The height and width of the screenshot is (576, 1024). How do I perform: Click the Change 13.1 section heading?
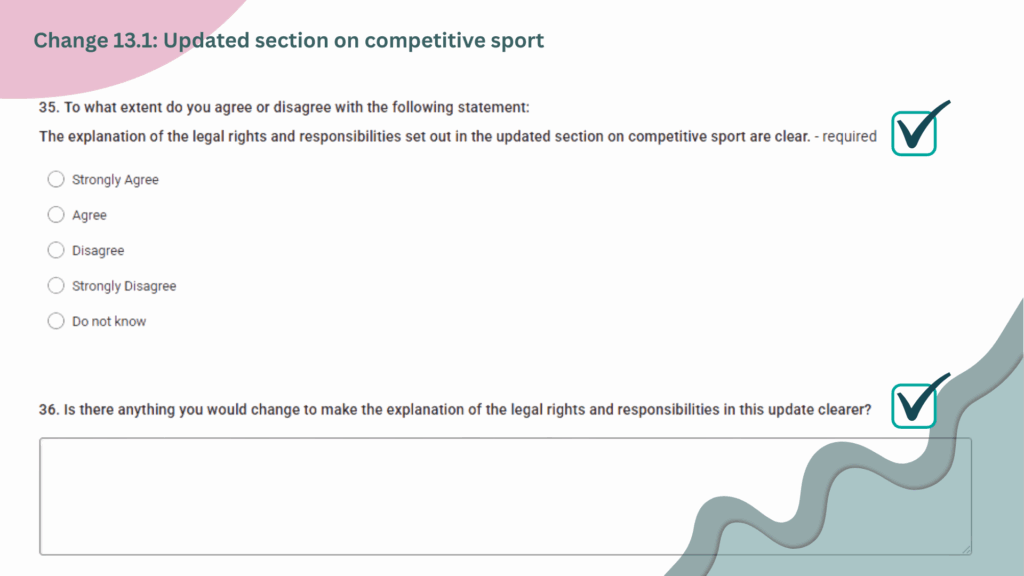[289, 40]
